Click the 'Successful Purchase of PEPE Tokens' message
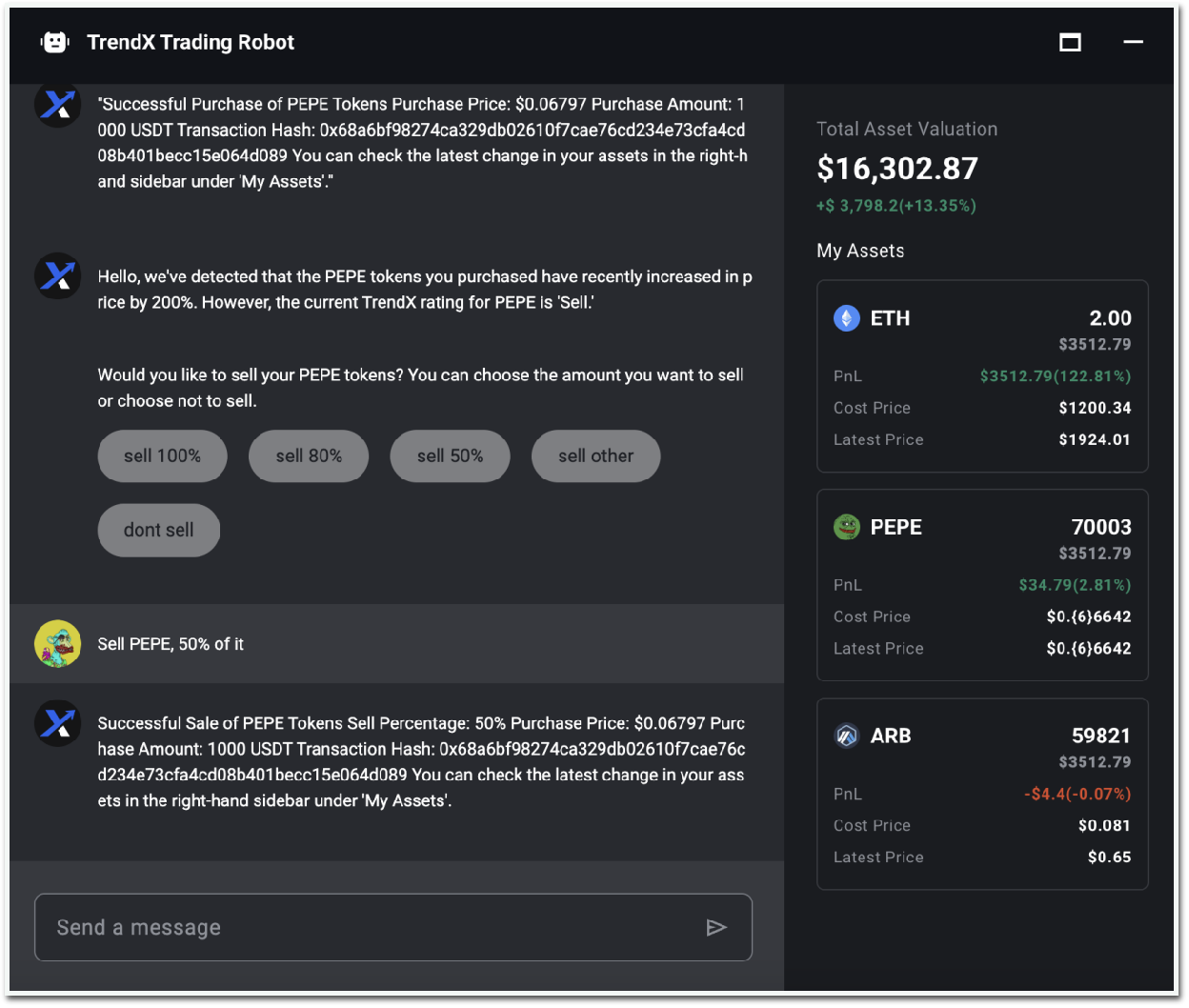The image size is (1189, 1008). click(x=422, y=143)
